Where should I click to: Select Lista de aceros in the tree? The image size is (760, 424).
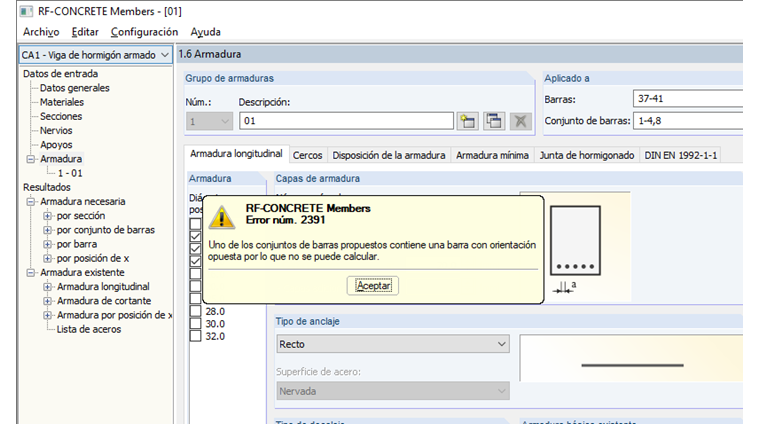click(89, 330)
